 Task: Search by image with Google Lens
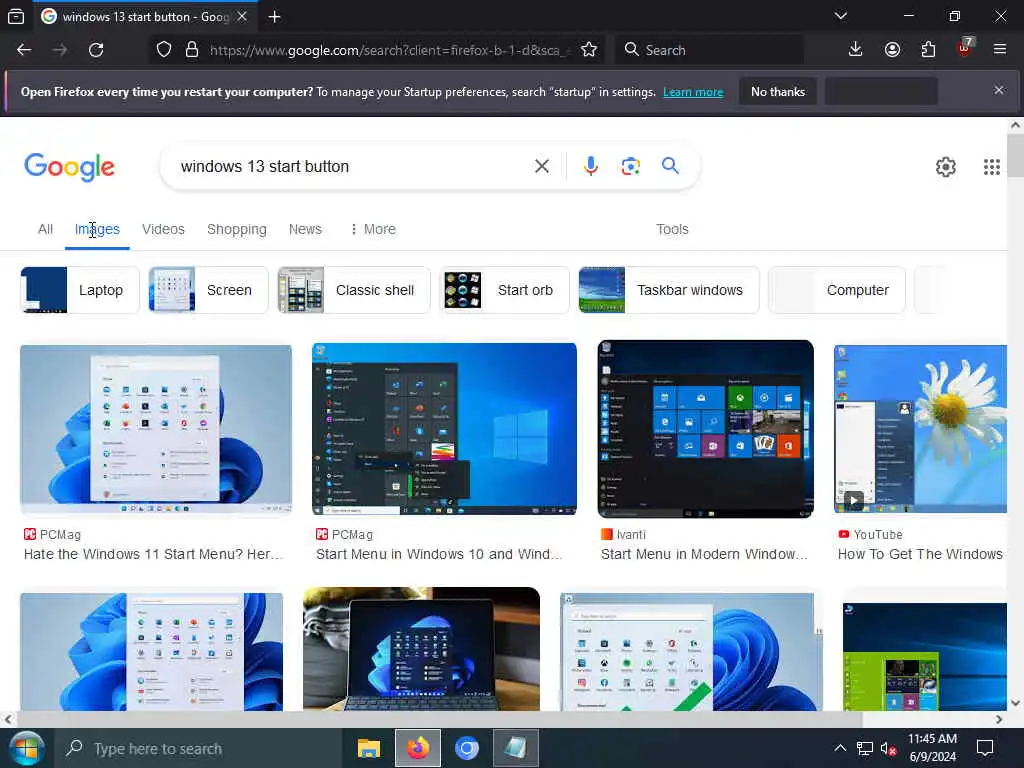(x=630, y=167)
